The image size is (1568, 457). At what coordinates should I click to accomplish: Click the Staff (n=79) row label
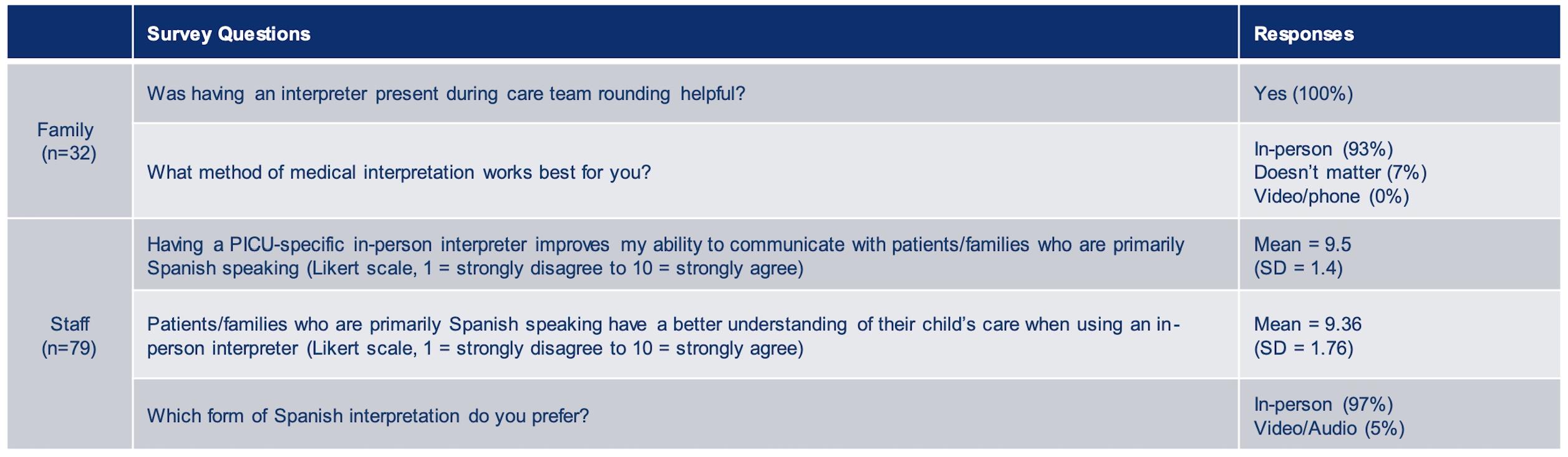(x=69, y=335)
